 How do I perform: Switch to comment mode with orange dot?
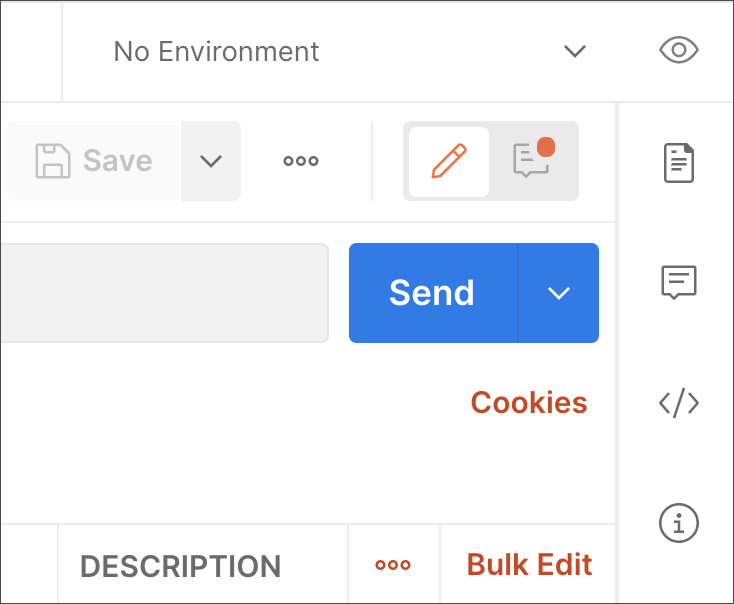point(534,159)
